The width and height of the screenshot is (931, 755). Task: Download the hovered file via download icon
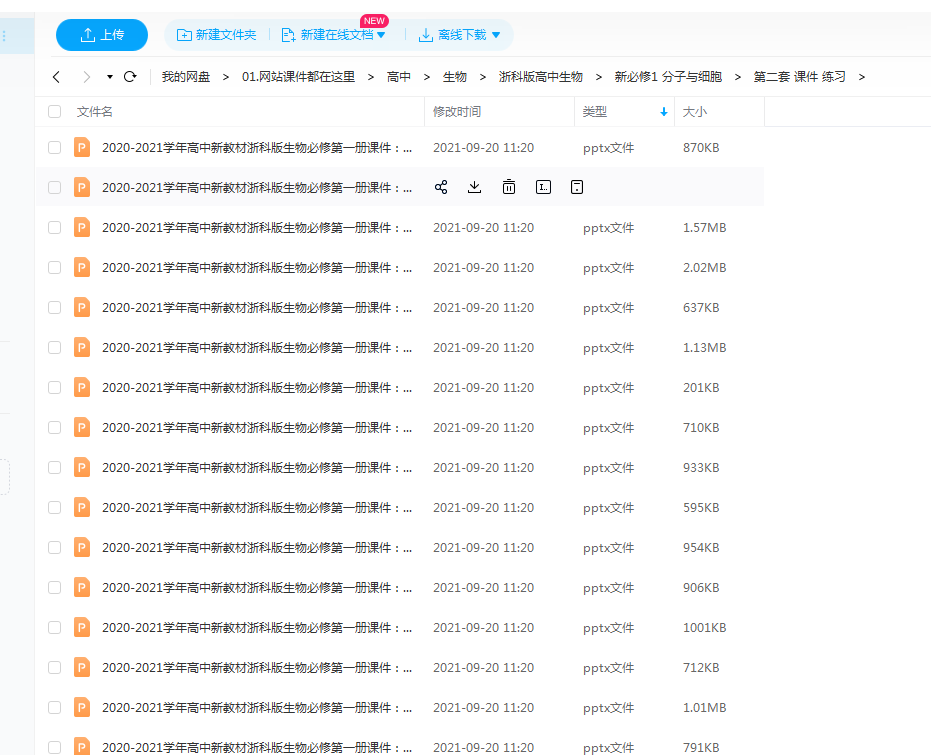click(x=474, y=188)
